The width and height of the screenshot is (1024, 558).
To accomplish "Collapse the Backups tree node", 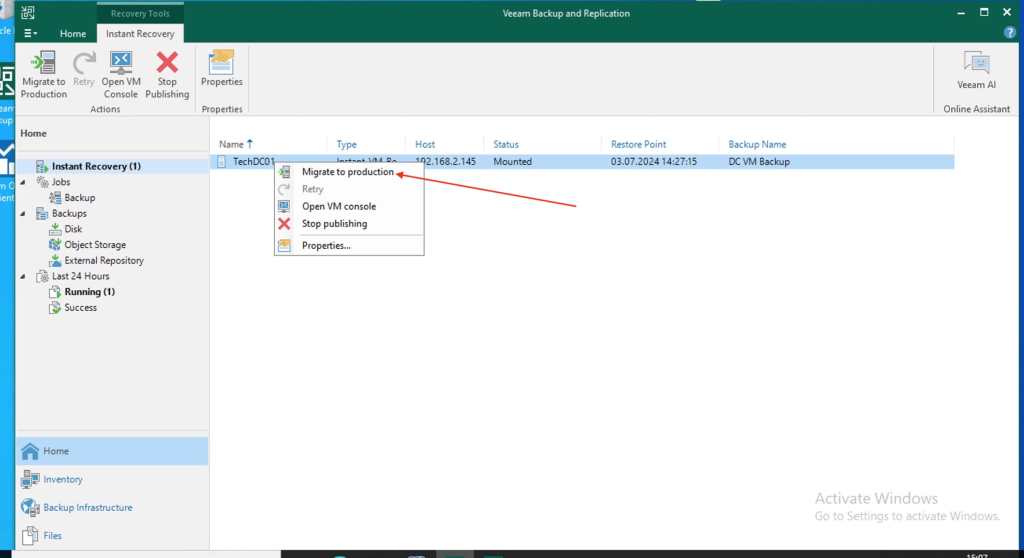I will pos(23,214).
